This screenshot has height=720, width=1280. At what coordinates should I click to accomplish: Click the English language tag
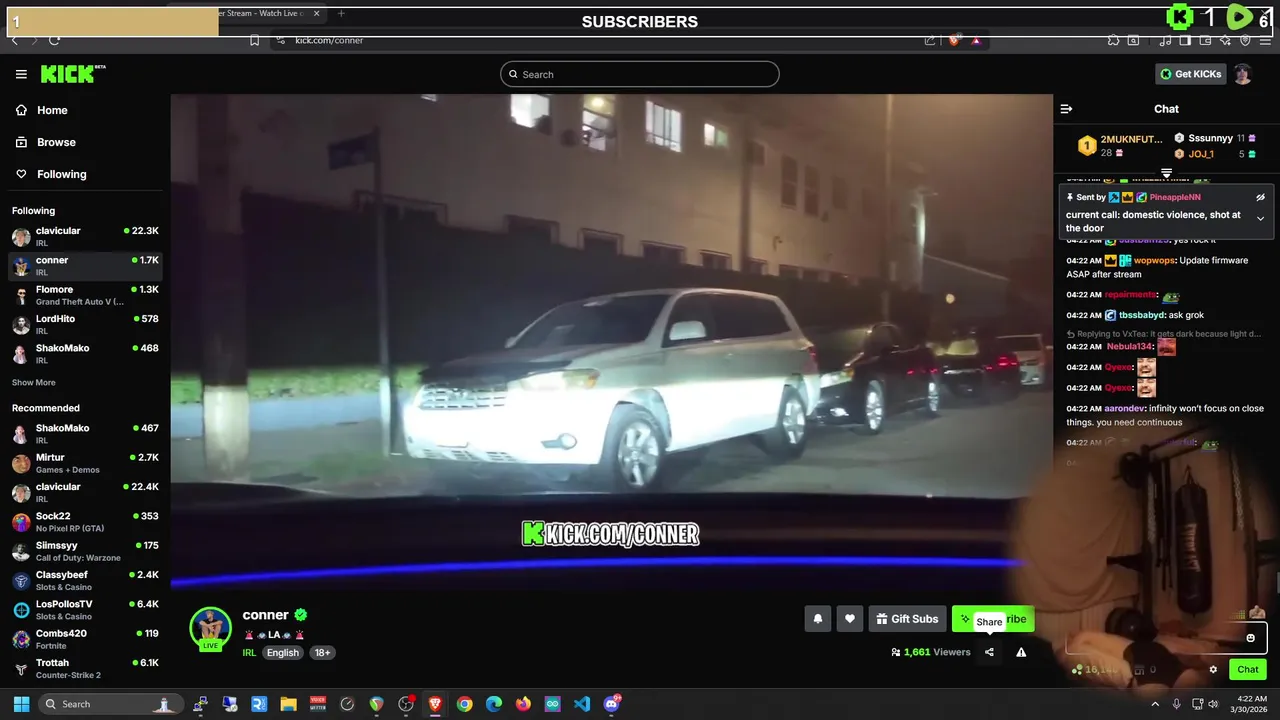[x=282, y=652]
